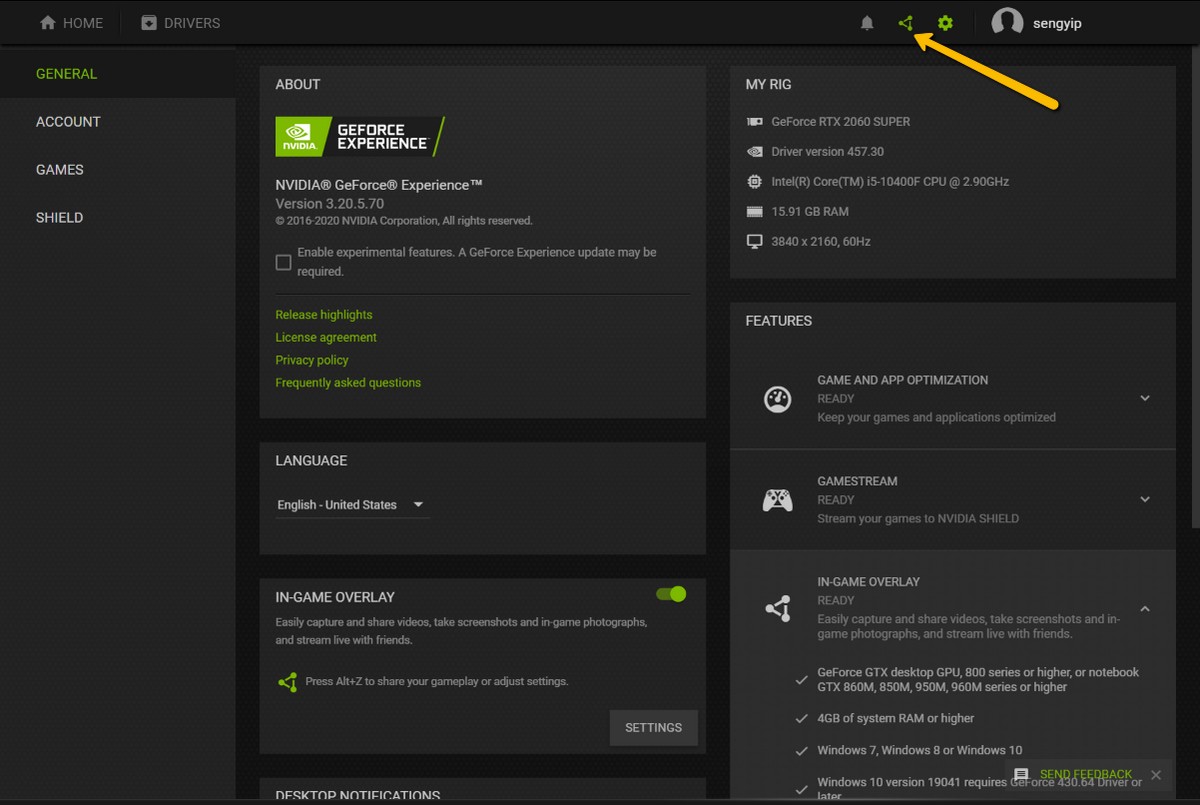Viewport: 1200px width, 805px height.
Task: Click the Game and App Optimization gauge icon
Action: [778, 399]
